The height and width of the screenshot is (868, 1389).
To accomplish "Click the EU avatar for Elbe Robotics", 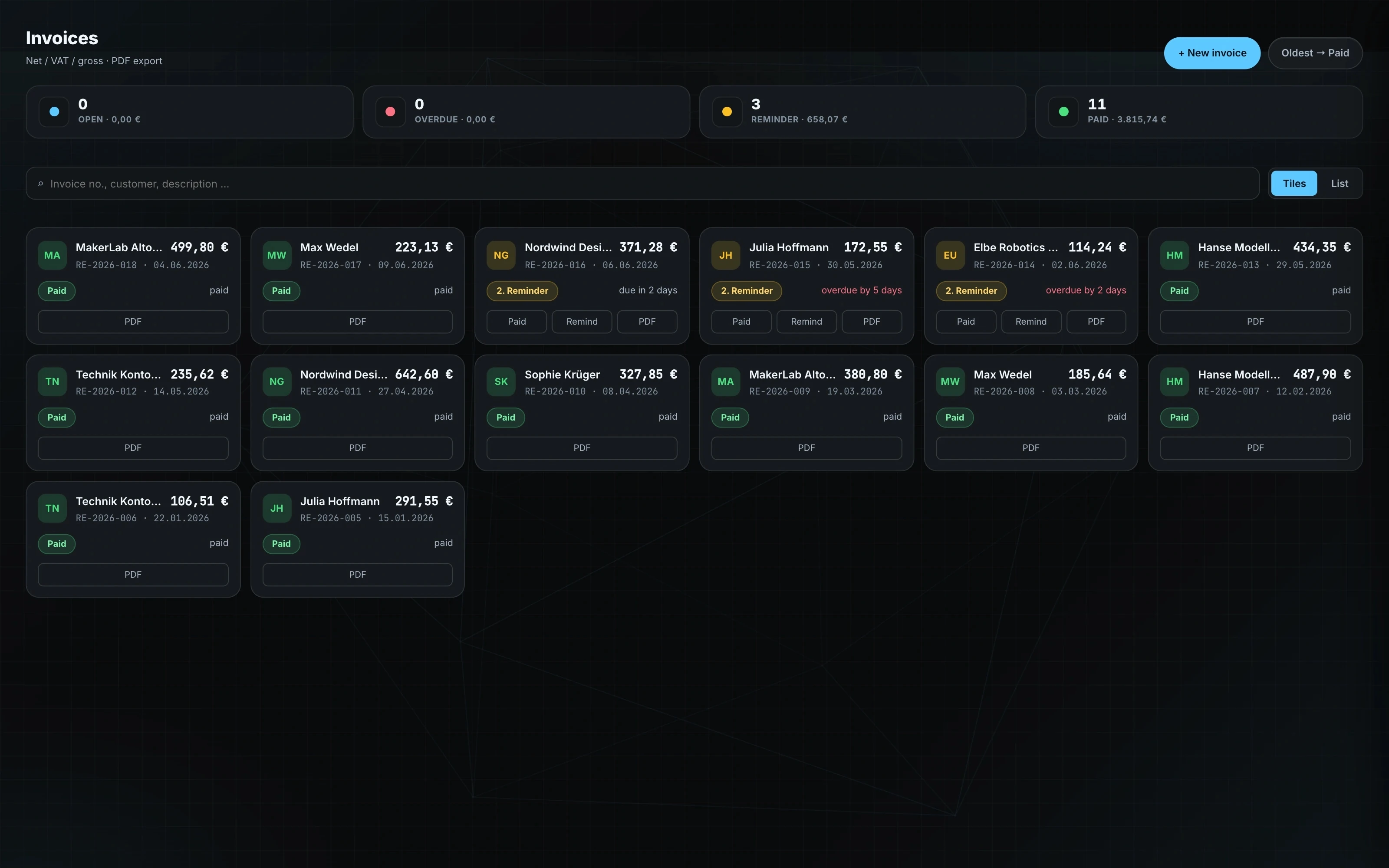I will [x=950, y=256].
